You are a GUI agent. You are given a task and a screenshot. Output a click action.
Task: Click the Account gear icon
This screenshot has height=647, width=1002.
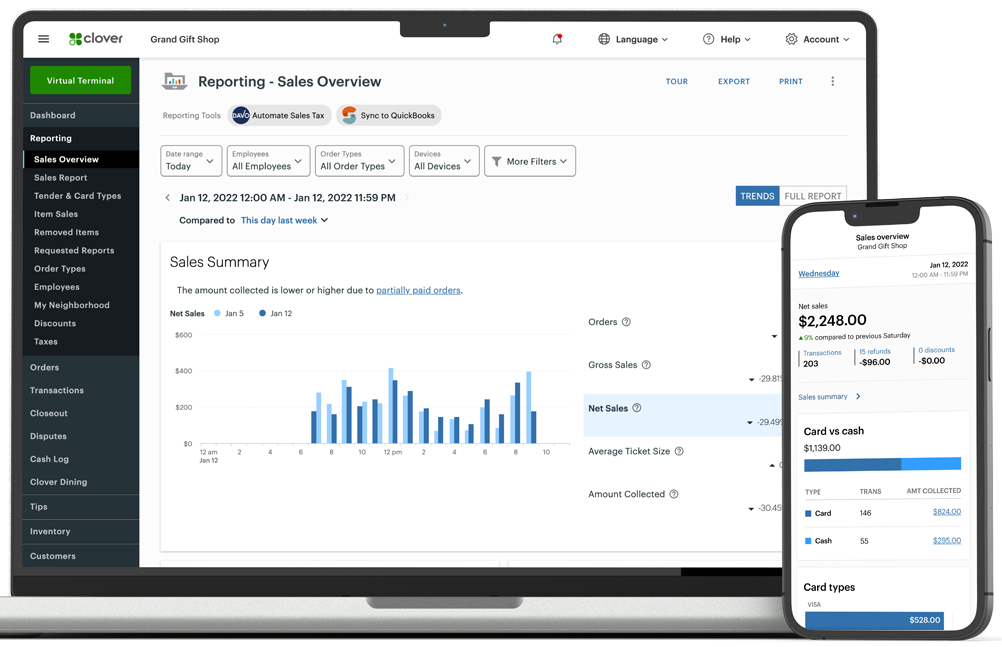[791, 39]
